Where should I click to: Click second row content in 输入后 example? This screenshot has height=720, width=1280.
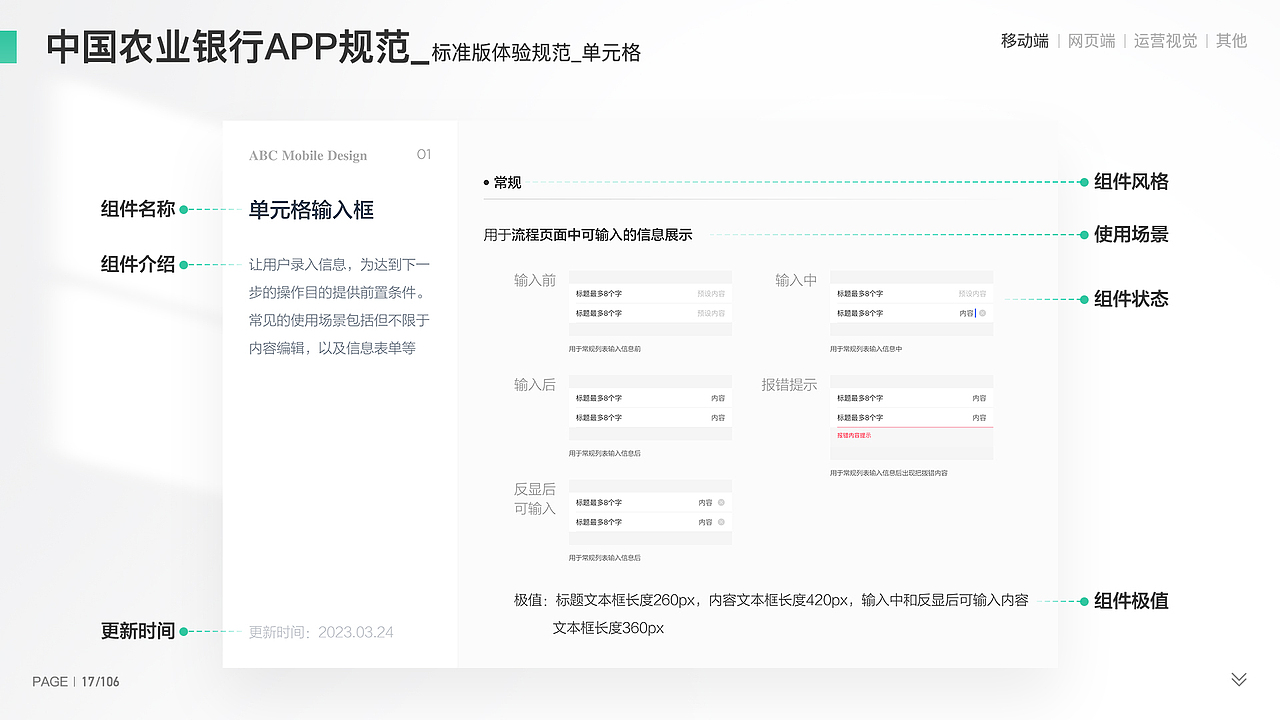click(718, 418)
